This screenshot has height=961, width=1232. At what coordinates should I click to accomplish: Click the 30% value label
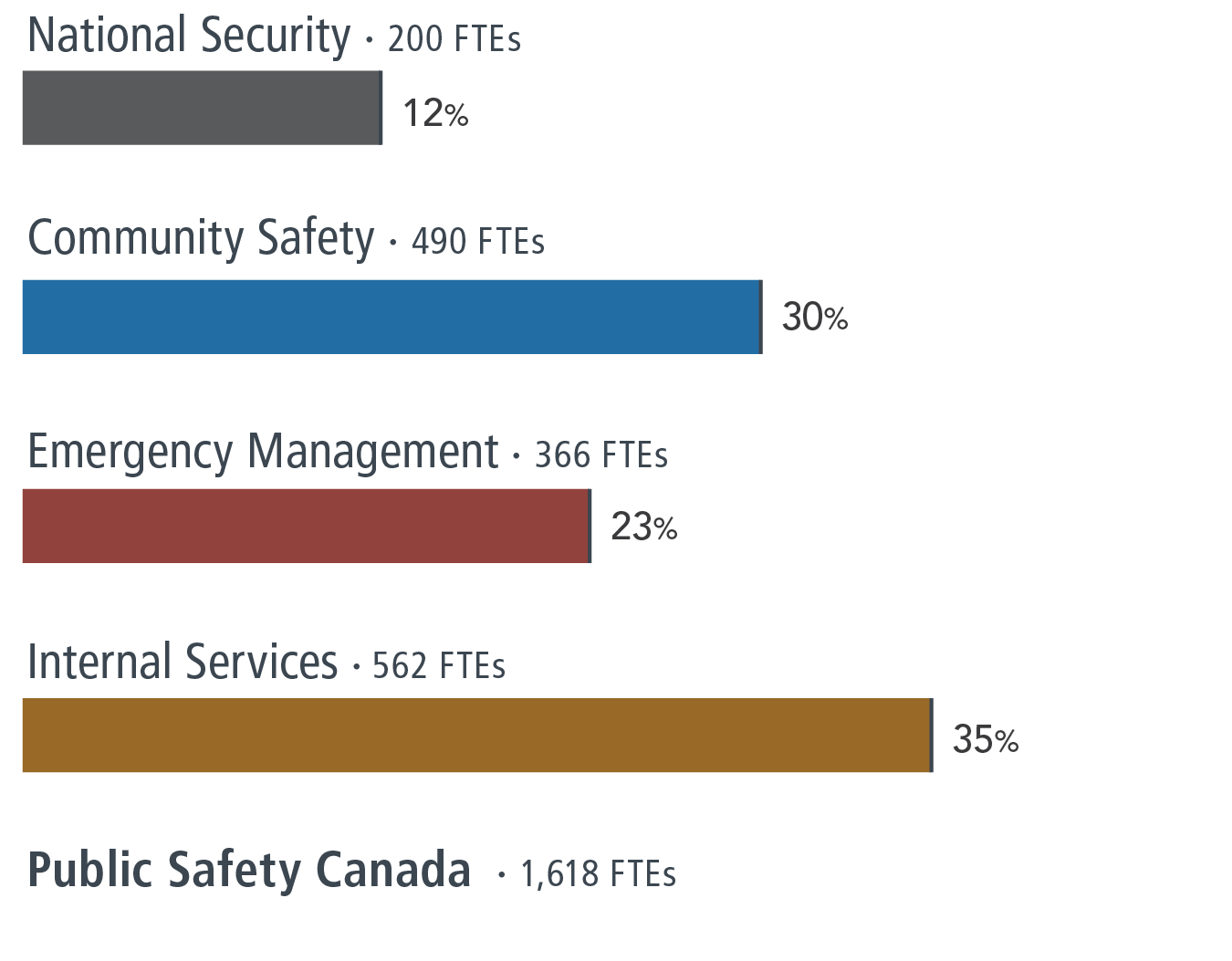click(x=814, y=318)
